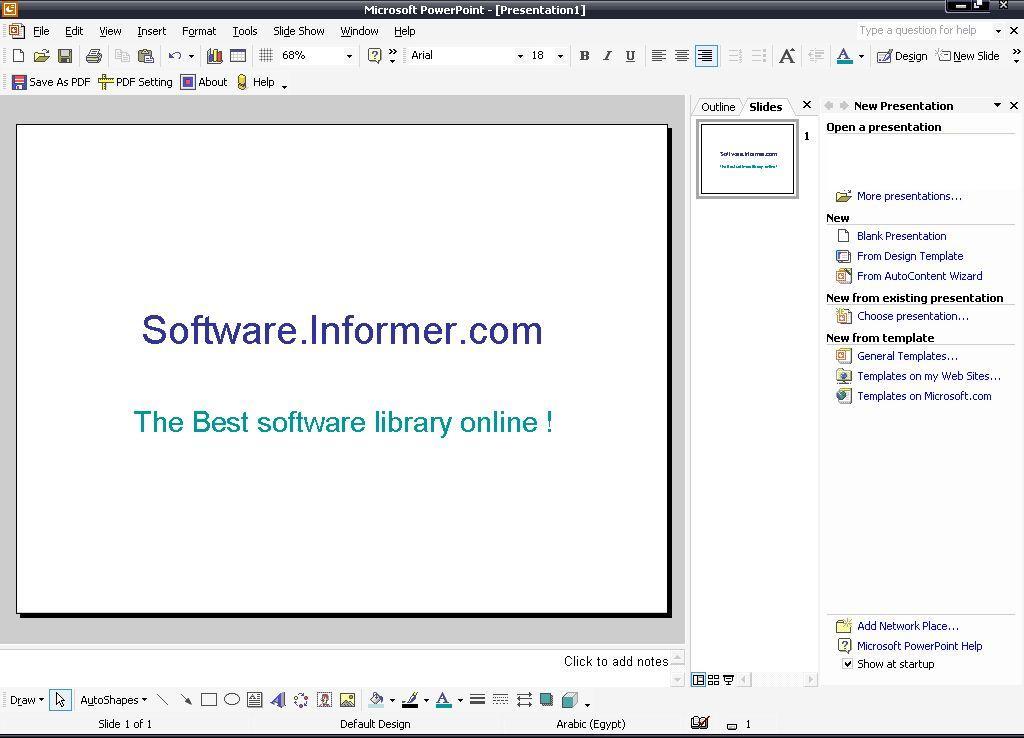This screenshot has height=738, width=1024.
Task: Insert WordArt from the drawing toolbar
Action: pyautogui.click(x=278, y=700)
